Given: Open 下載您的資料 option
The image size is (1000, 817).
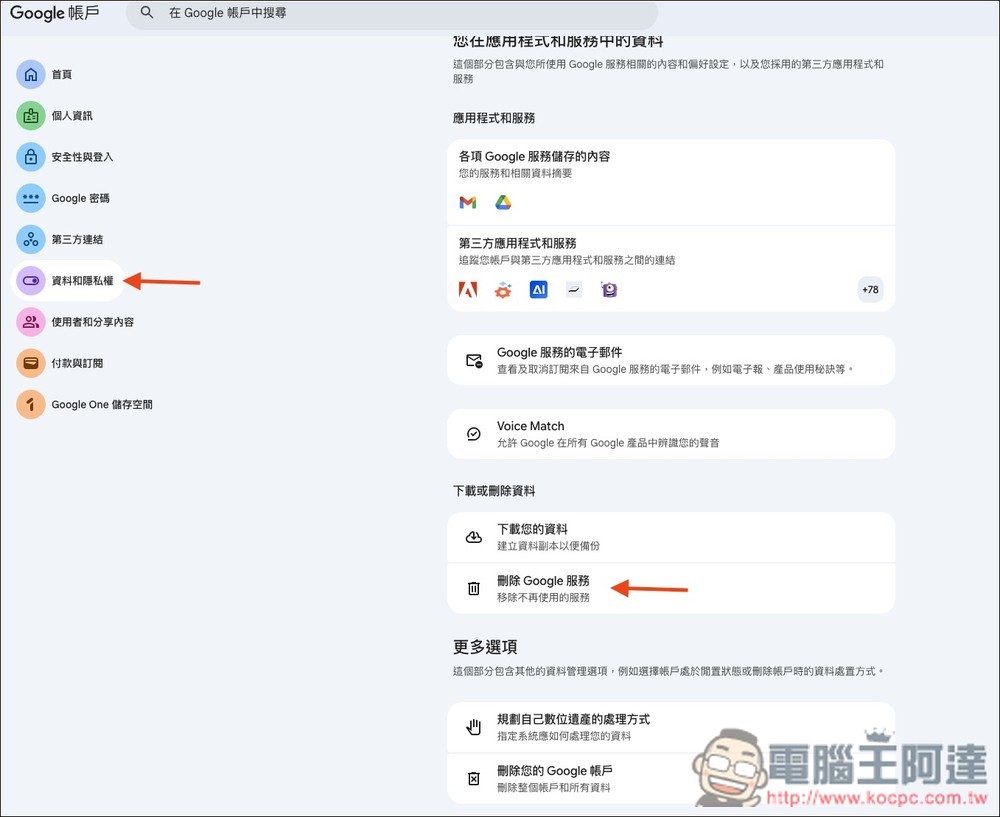Looking at the screenshot, I should coord(671,537).
